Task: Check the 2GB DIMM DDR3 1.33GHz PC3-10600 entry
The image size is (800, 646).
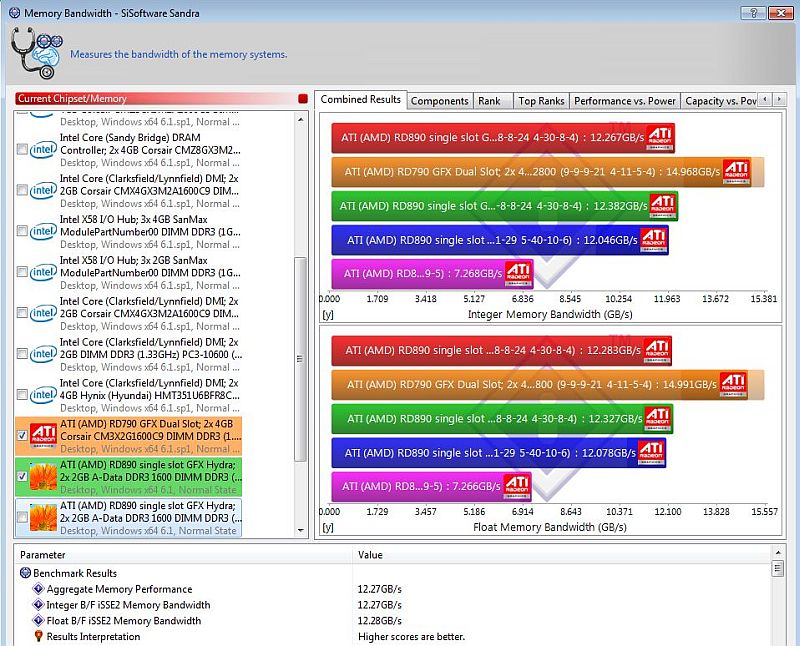Action: (x=22, y=353)
